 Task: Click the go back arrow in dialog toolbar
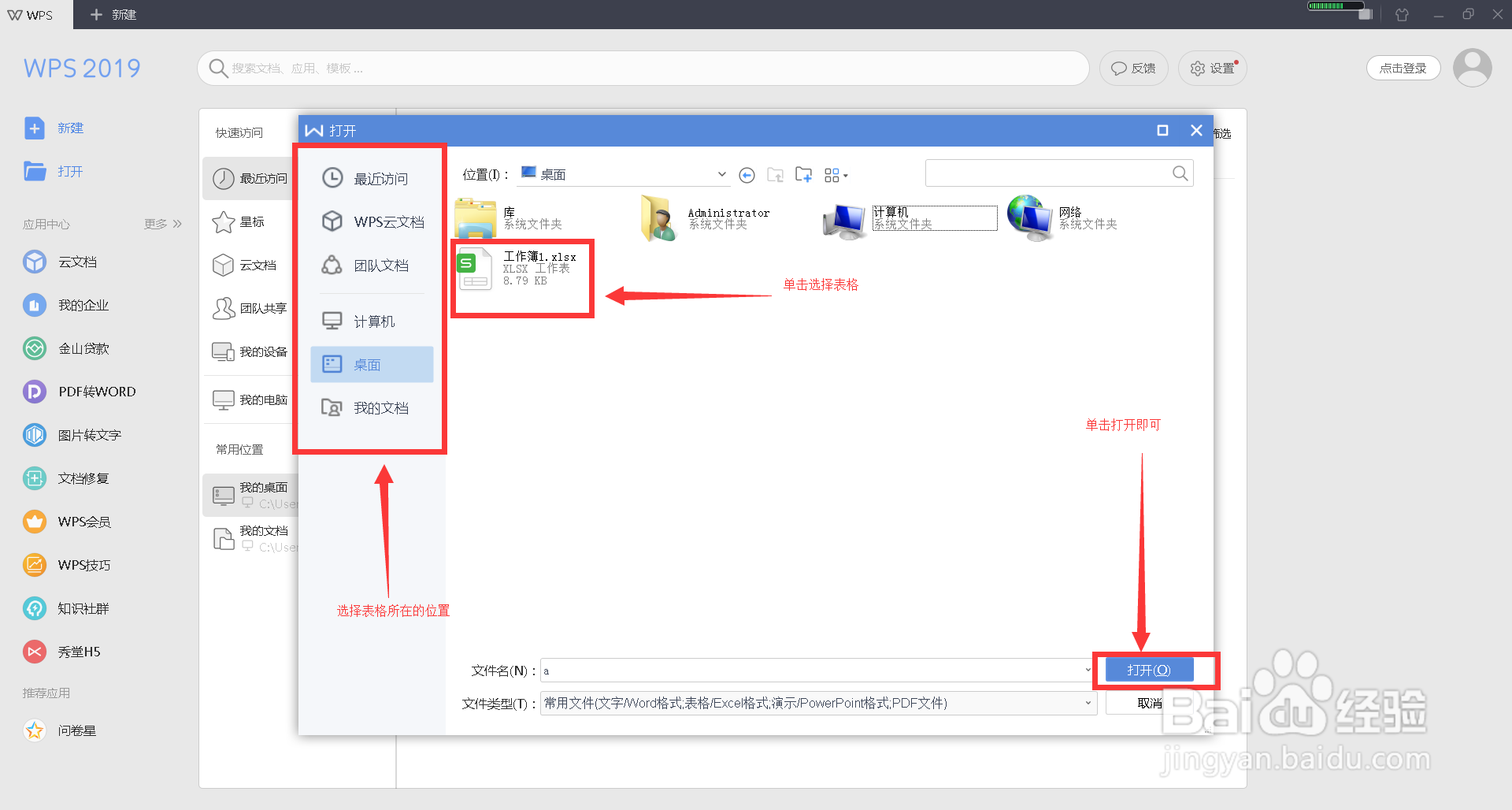coord(747,175)
